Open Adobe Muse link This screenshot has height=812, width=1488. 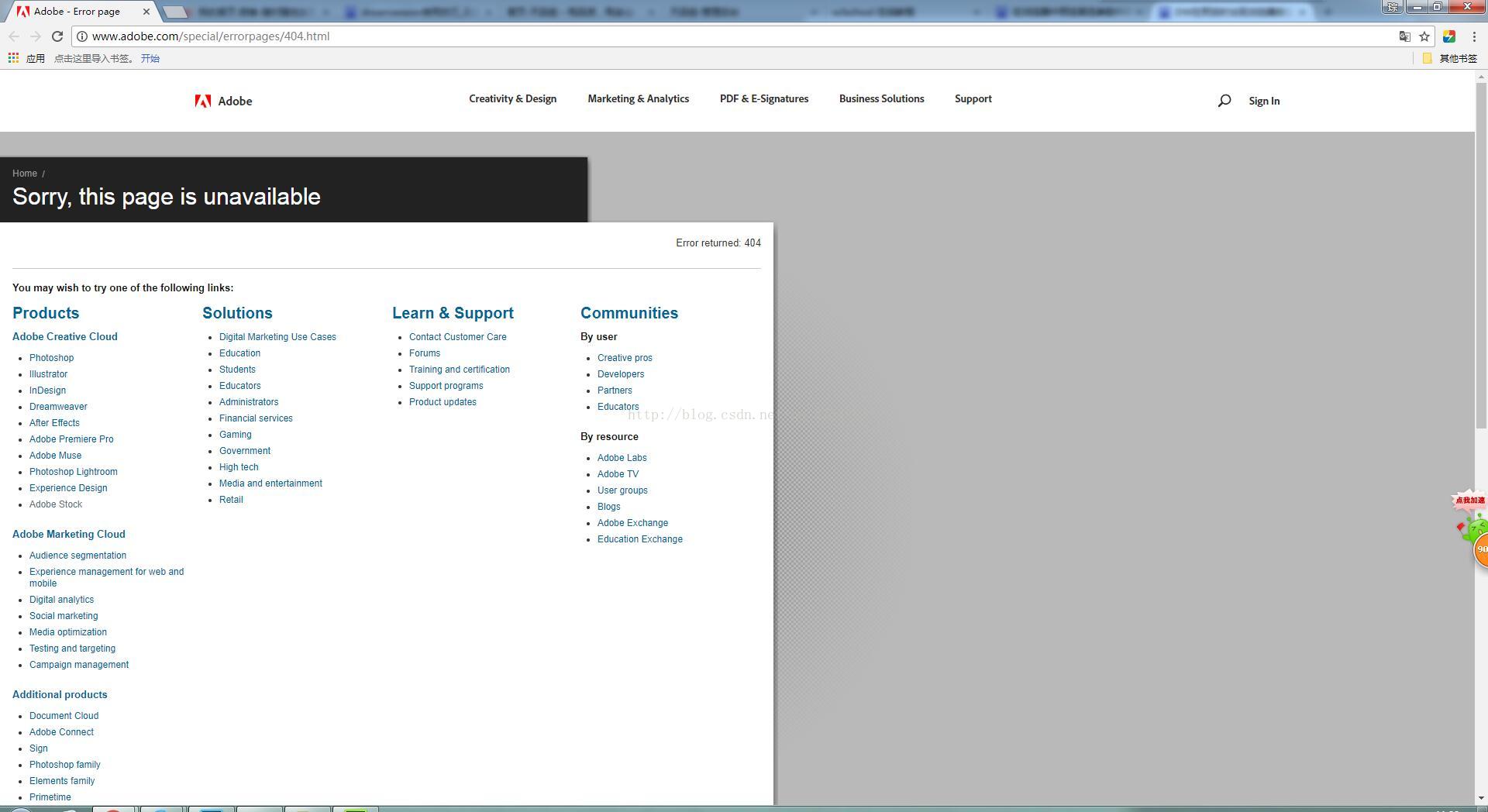tap(55, 456)
